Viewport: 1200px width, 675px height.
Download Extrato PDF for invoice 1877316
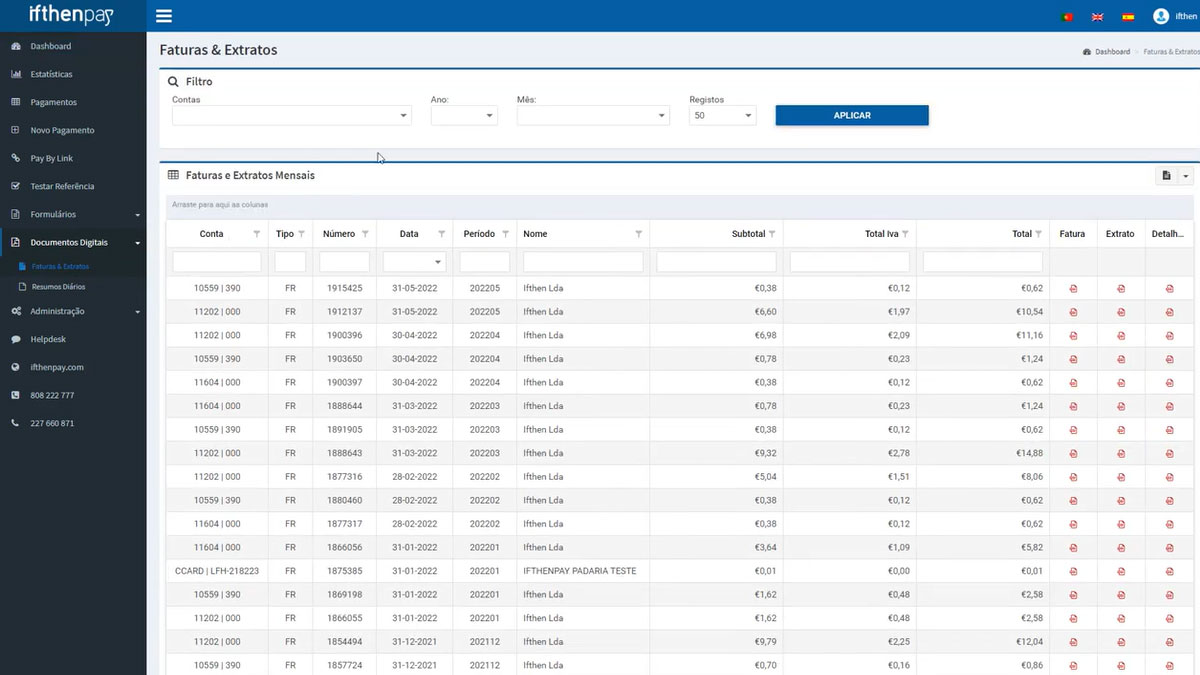pos(1121,477)
